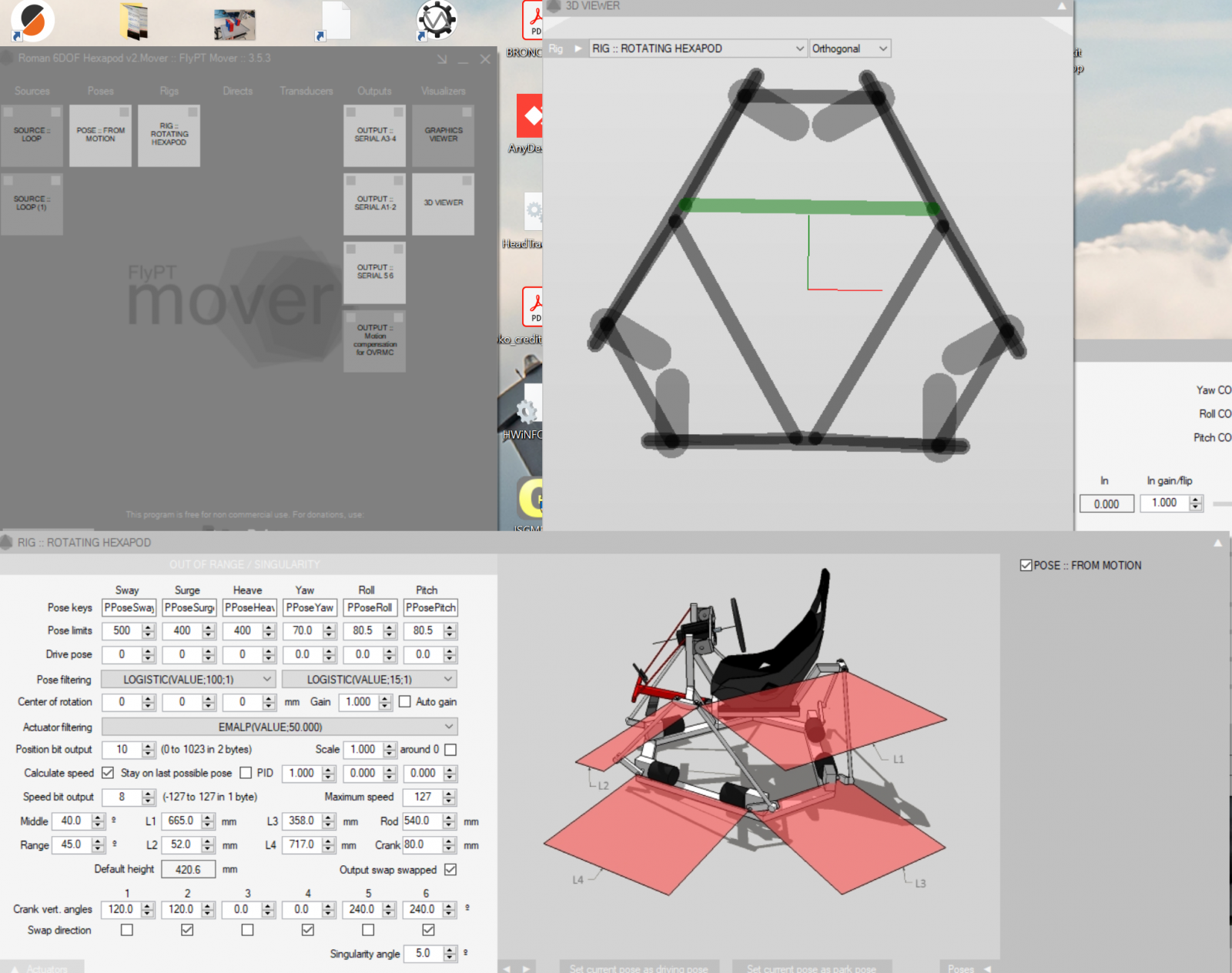1232x973 pixels.
Task: Open the orange-black circle desktop shortcut
Action: pos(33,21)
